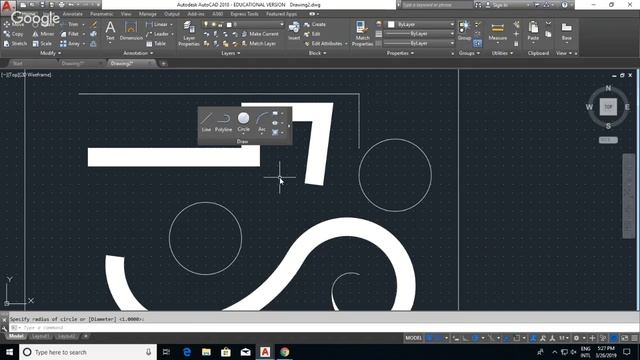Switch to the Start file tab
Viewport: 640px width, 360px height.
tap(17, 64)
